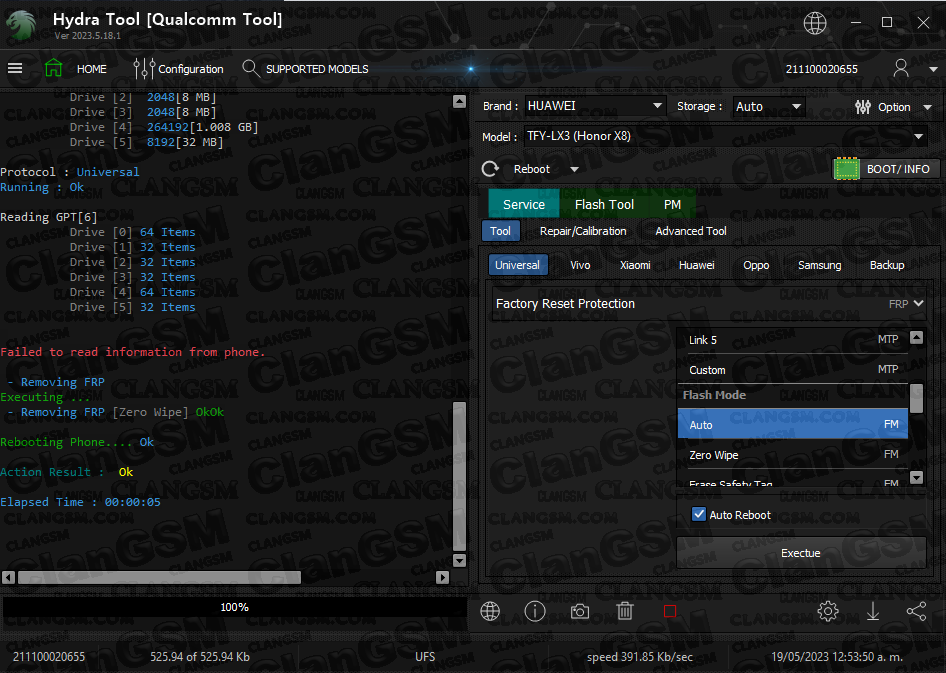This screenshot has width=946, height=673.
Task: Select the Zero Wipe FM list item
Action: [793, 455]
